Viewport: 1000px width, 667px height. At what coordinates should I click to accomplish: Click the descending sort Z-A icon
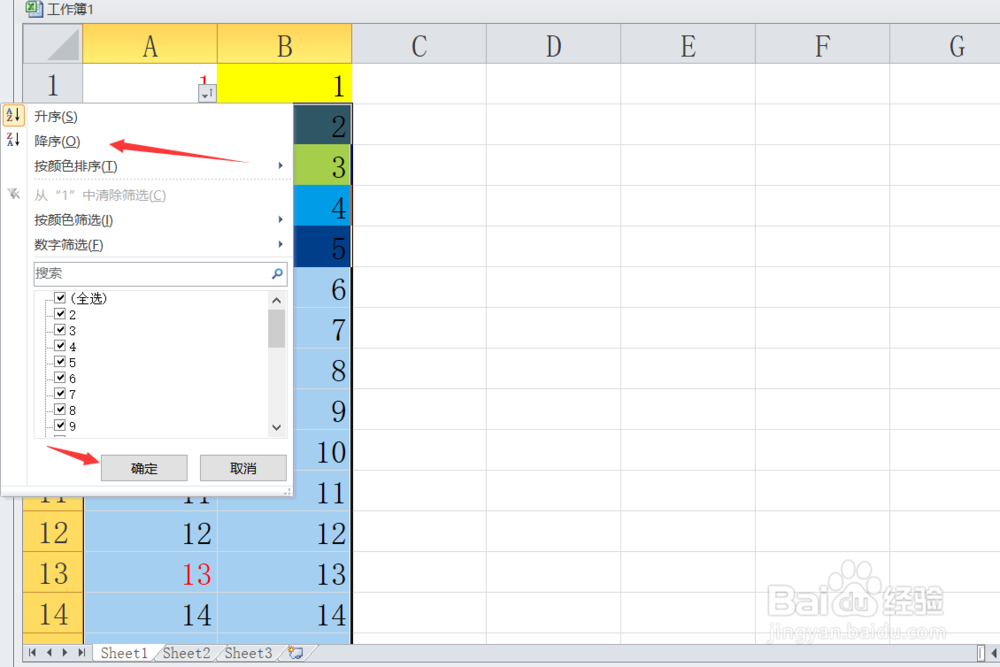[x=13, y=140]
